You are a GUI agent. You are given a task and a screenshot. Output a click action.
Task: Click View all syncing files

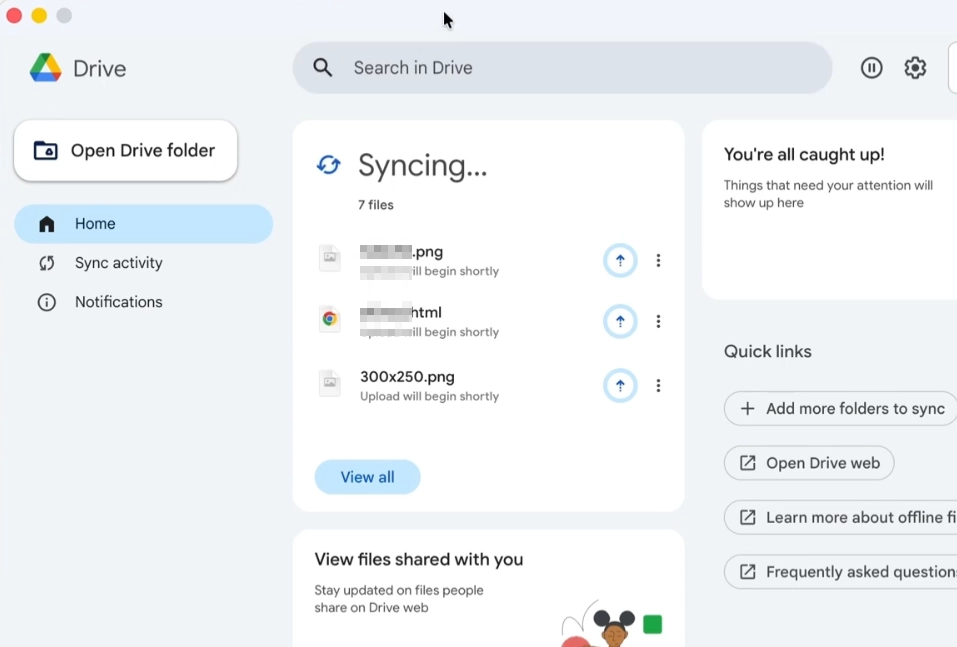(x=367, y=477)
